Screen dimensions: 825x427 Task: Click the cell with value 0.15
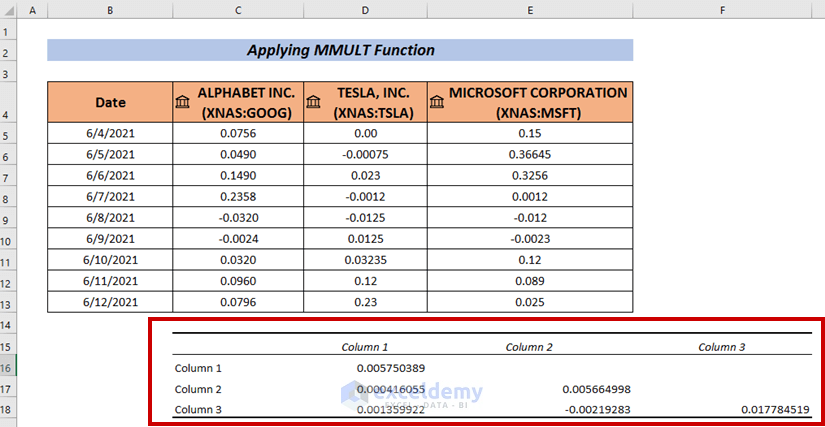pyautogui.click(x=530, y=134)
